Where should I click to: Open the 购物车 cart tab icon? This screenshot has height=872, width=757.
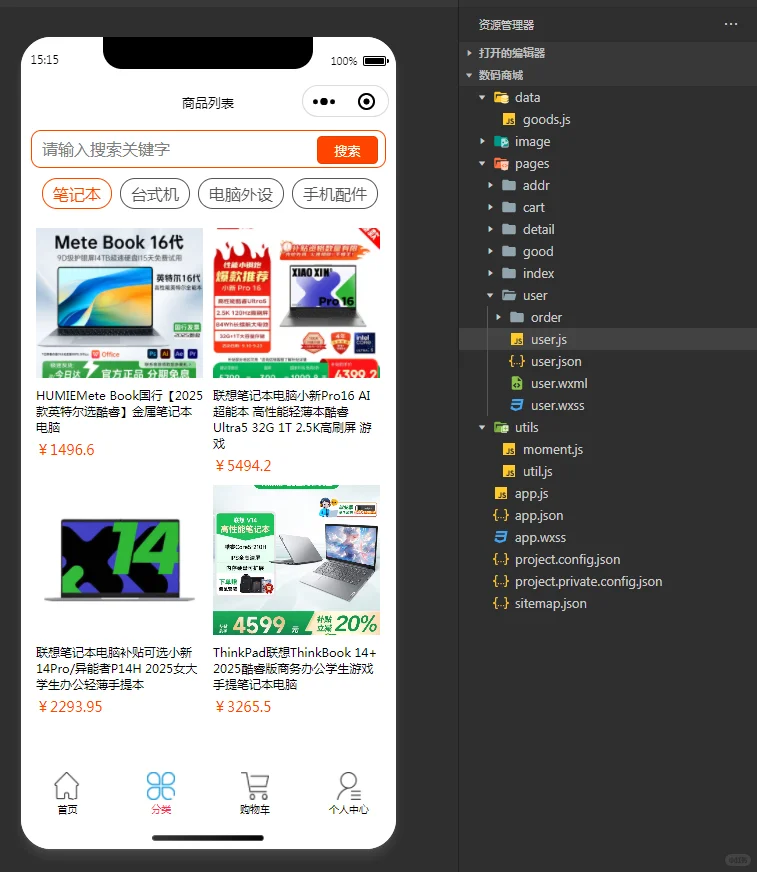255,786
